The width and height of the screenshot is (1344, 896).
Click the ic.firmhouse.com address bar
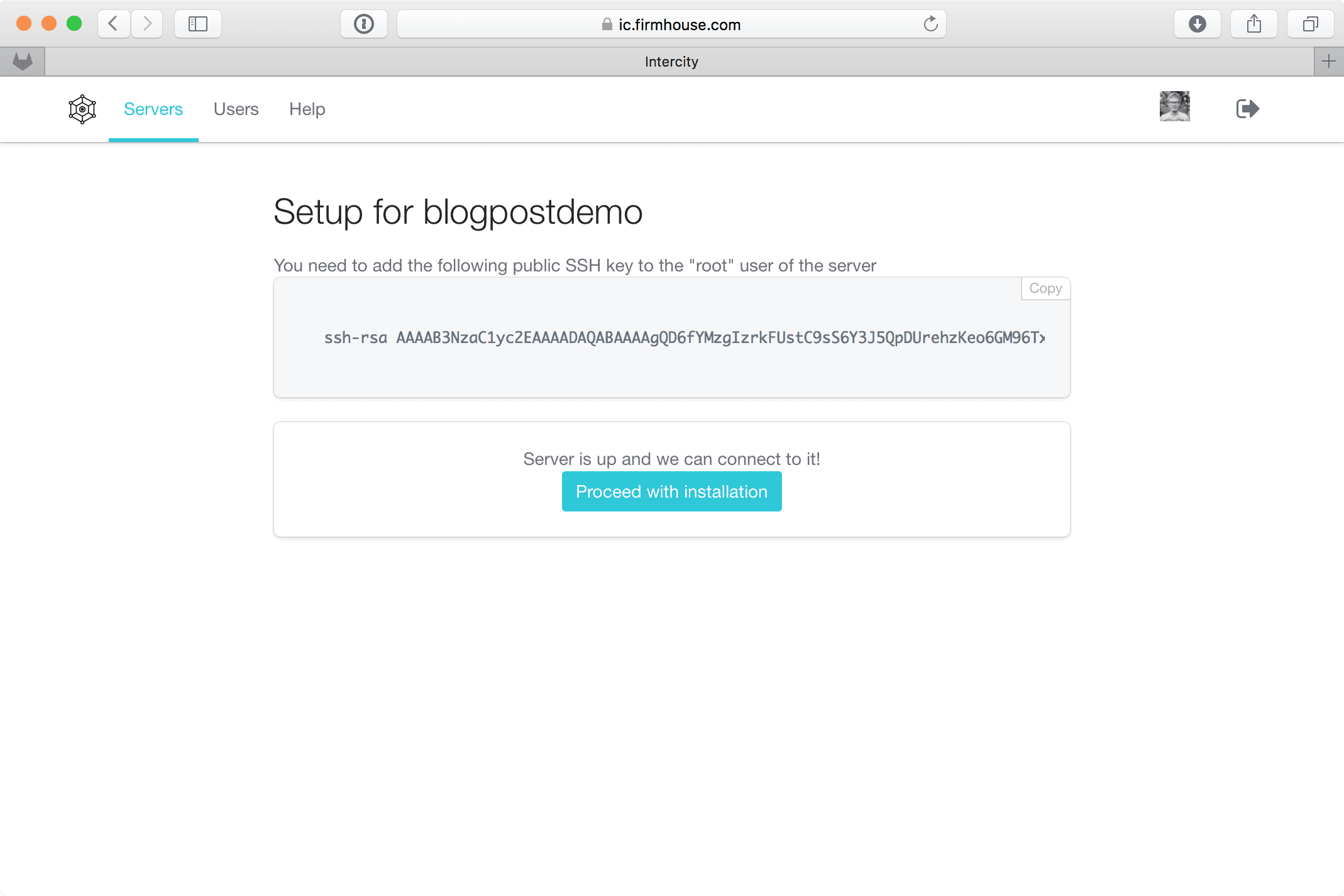(671, 24)
